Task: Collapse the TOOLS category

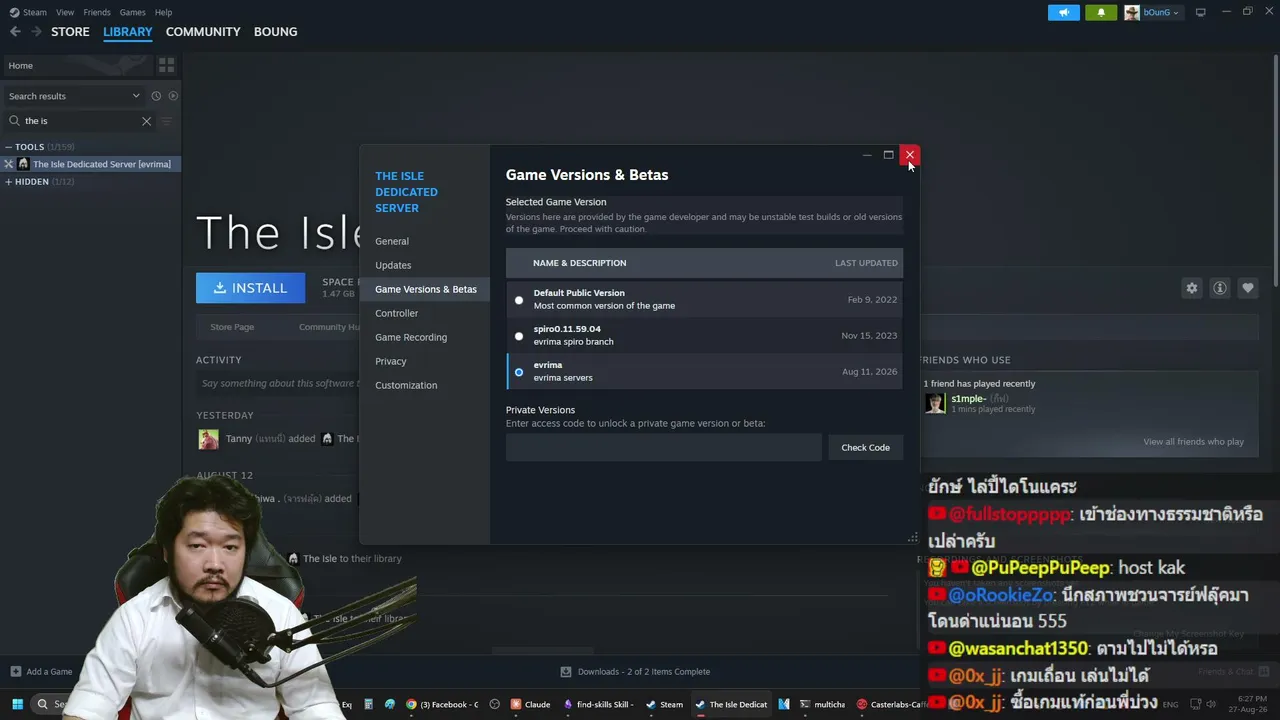Action: click(x=8, y=147)
